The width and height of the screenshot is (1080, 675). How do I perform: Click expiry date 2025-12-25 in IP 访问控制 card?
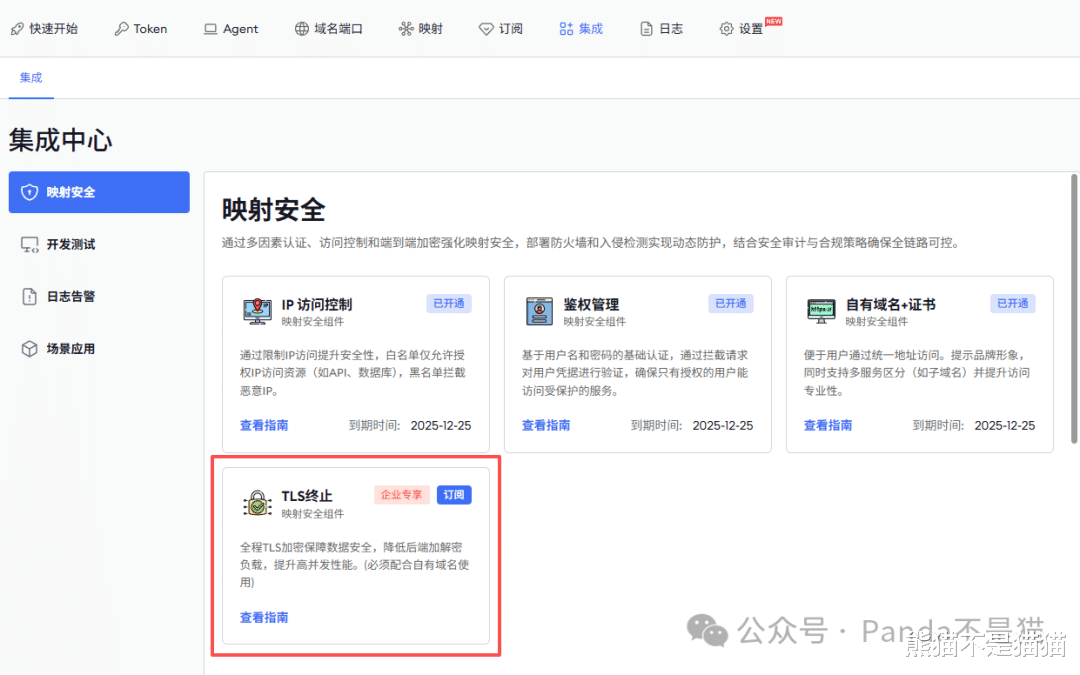[x=441, y=426]
